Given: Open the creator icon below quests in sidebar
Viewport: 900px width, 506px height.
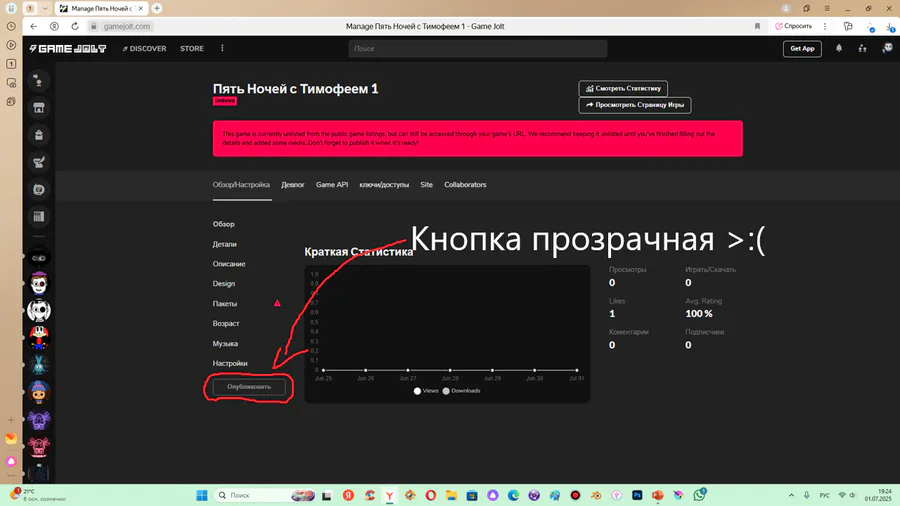Looking at the screenshot, I should tap(38, 189).
